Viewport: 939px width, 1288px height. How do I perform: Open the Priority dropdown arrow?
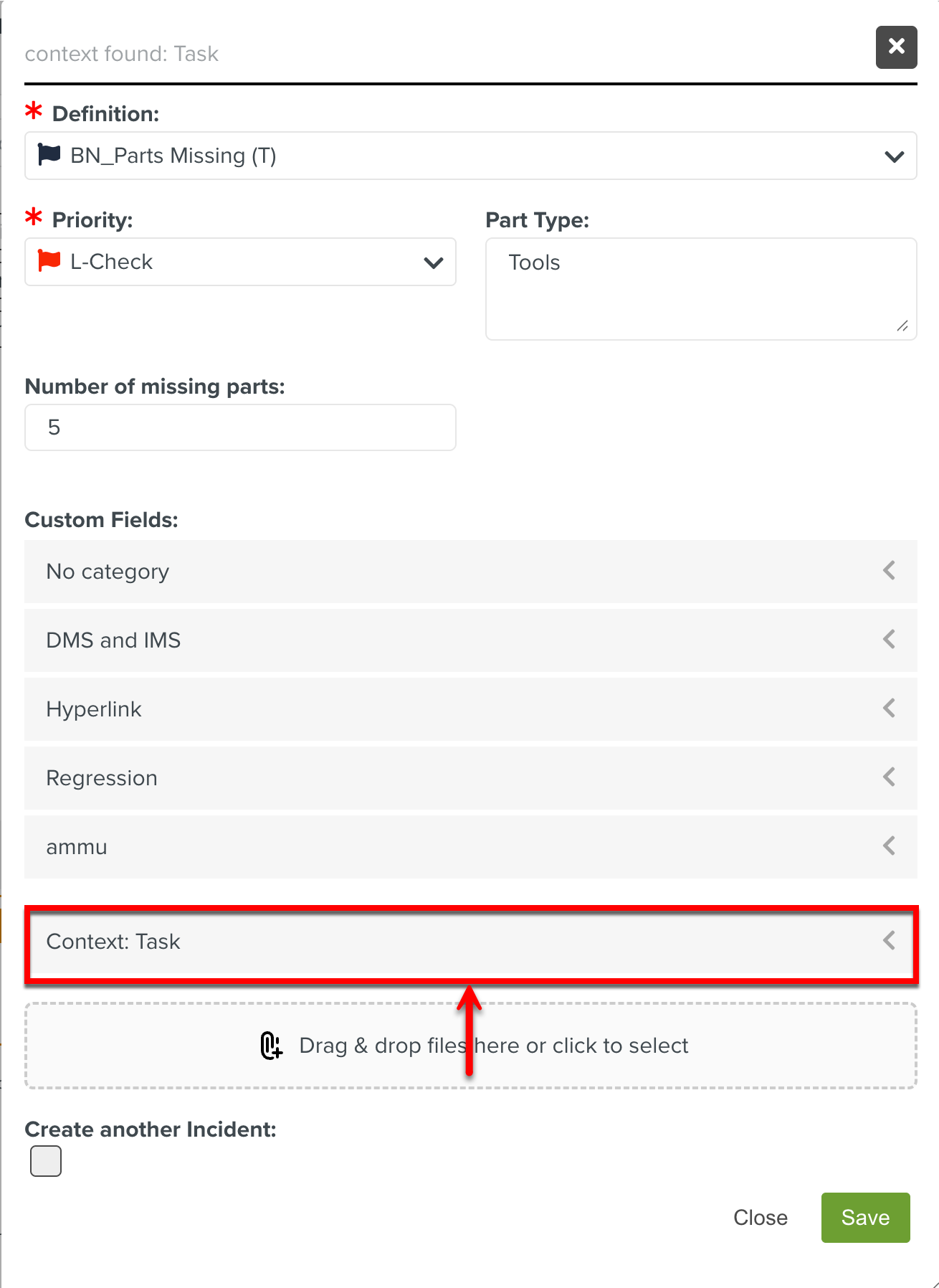(434, 262)
